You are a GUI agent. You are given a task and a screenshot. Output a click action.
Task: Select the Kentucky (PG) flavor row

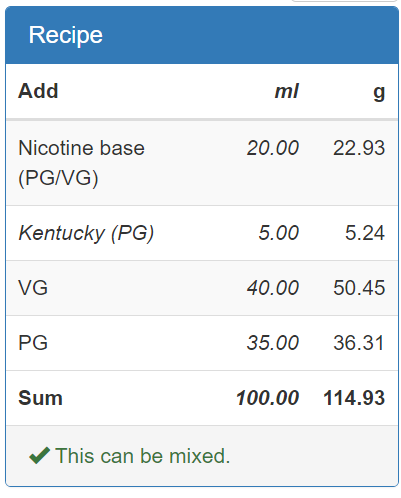[x=202, y=233]
